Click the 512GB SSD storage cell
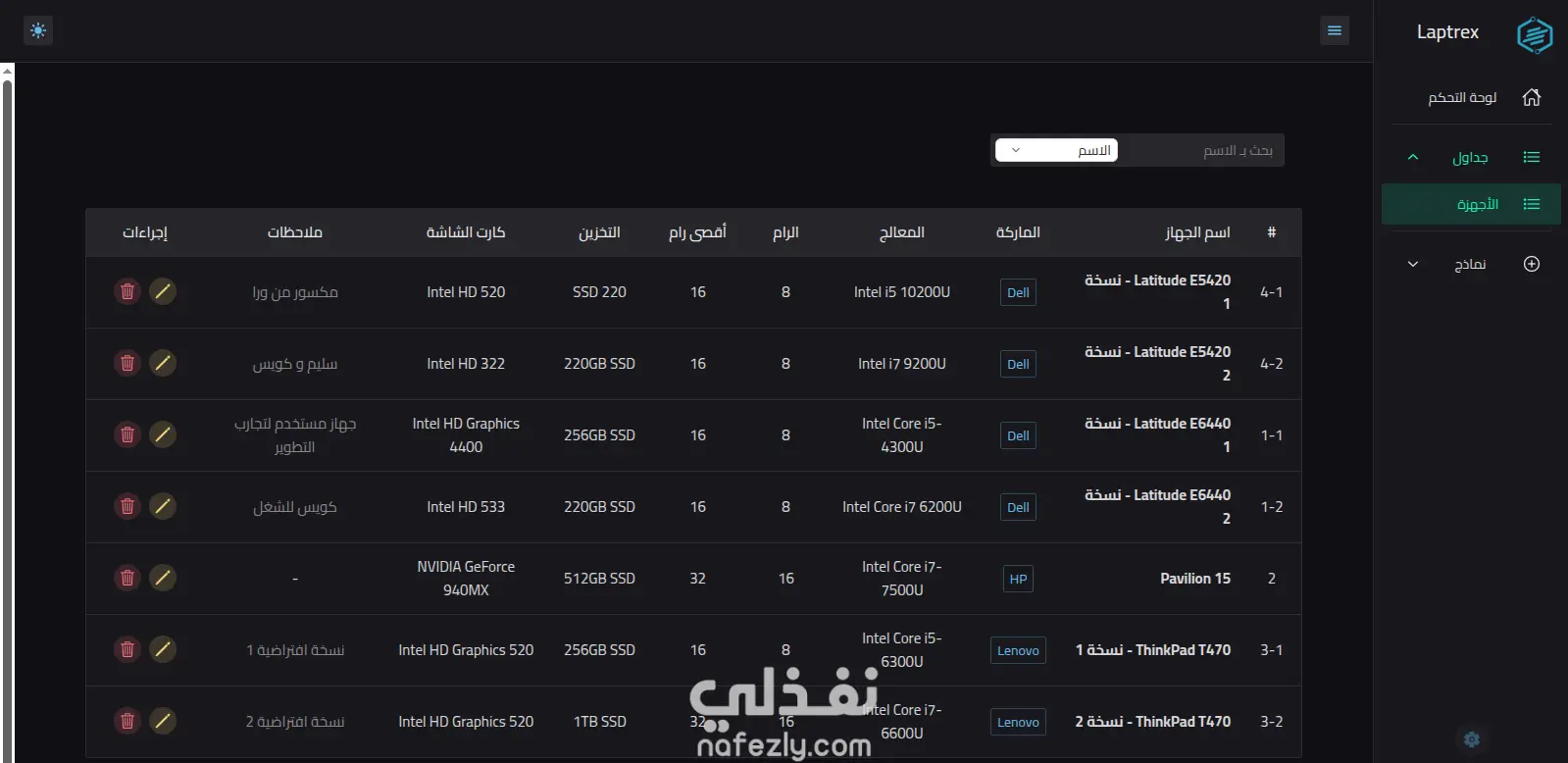This screenshot has height=763, width=1568. click(599, 579)
